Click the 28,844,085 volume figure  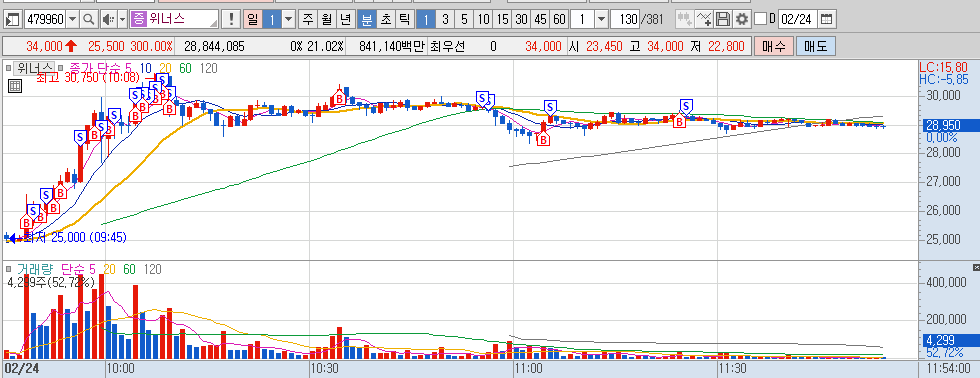[214, 46]
